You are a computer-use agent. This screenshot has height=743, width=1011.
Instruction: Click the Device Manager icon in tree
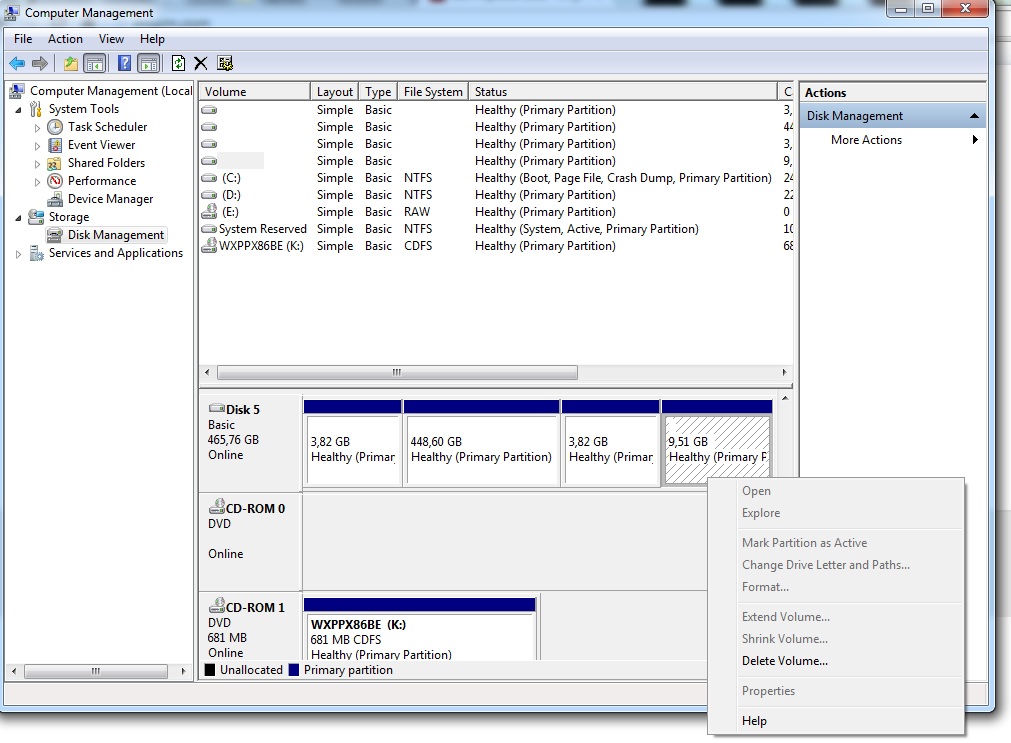[55, 199]
